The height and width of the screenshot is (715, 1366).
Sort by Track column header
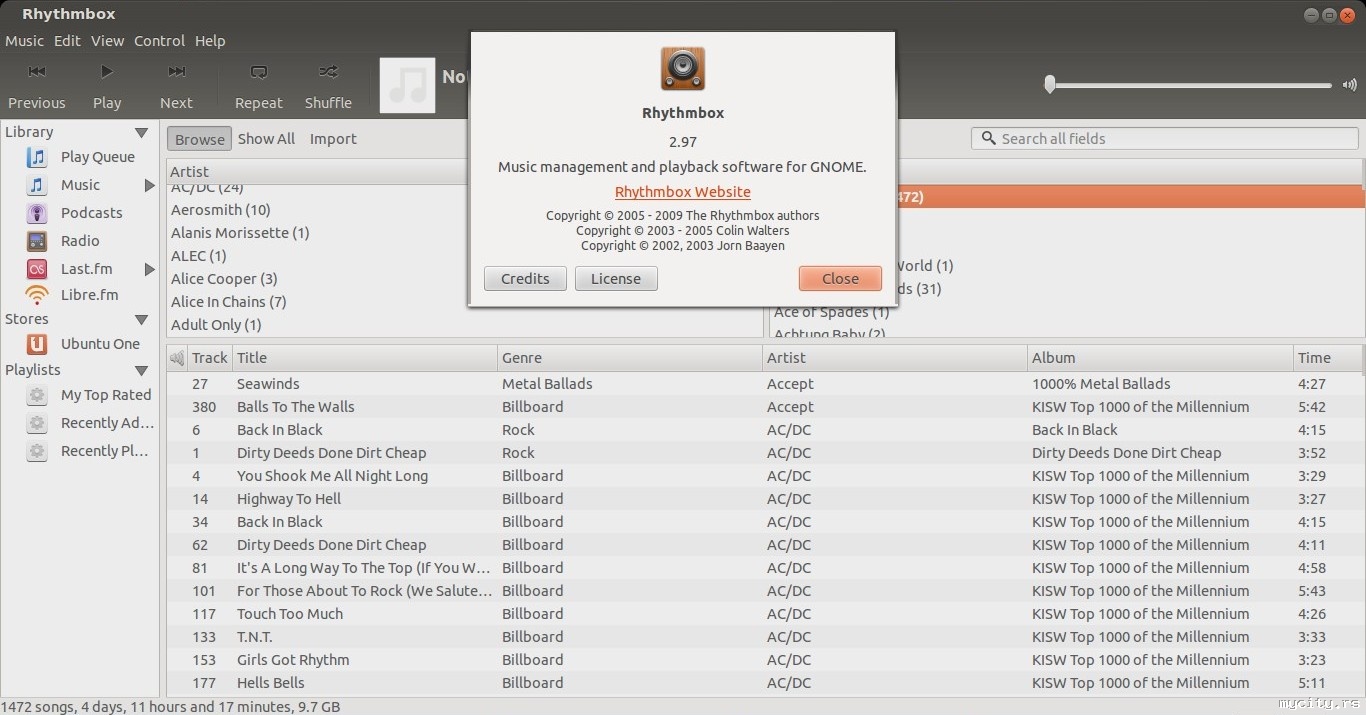[210, 358]
